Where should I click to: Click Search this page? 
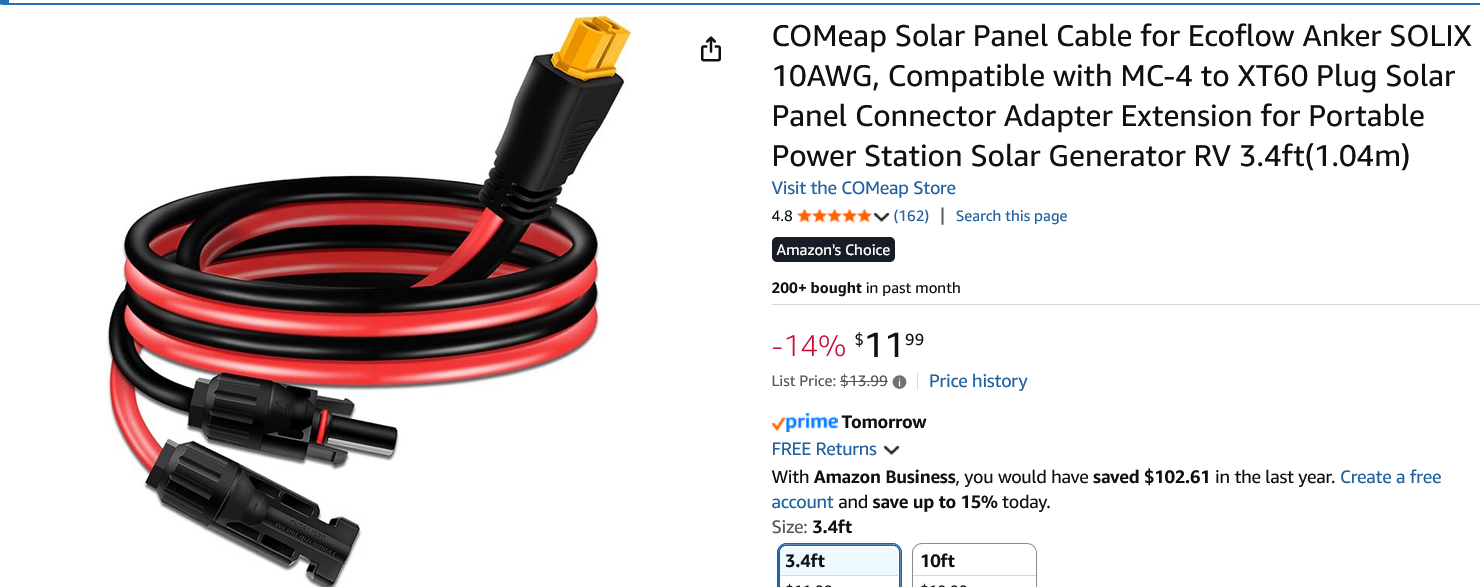1011,215
